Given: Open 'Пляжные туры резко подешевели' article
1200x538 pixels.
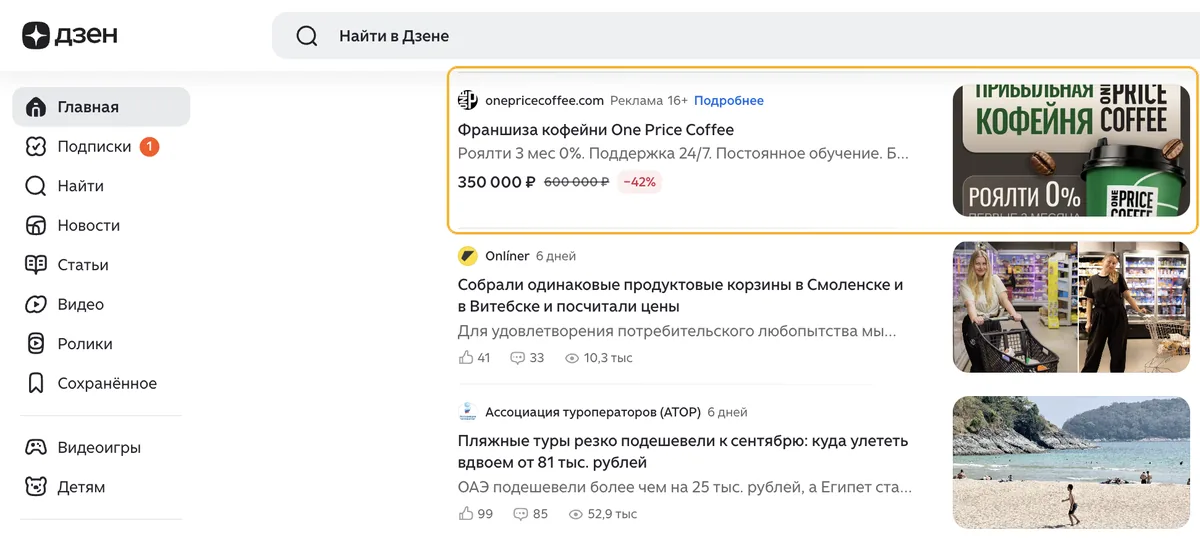Looking at the screenshot, I should pyautogui.click(x=683, y=452).
